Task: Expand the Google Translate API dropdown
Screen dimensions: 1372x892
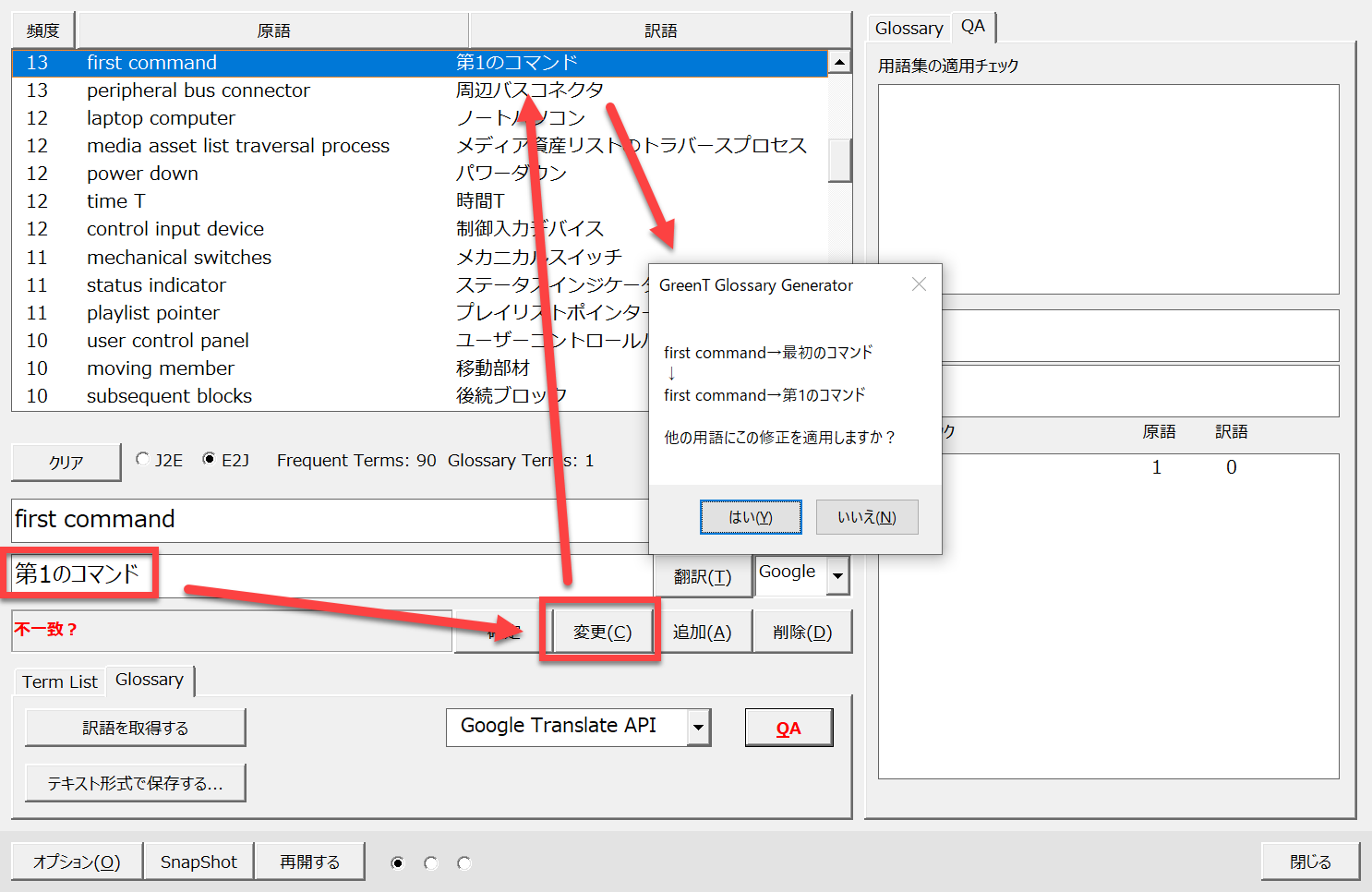Action: click(699, 728)
